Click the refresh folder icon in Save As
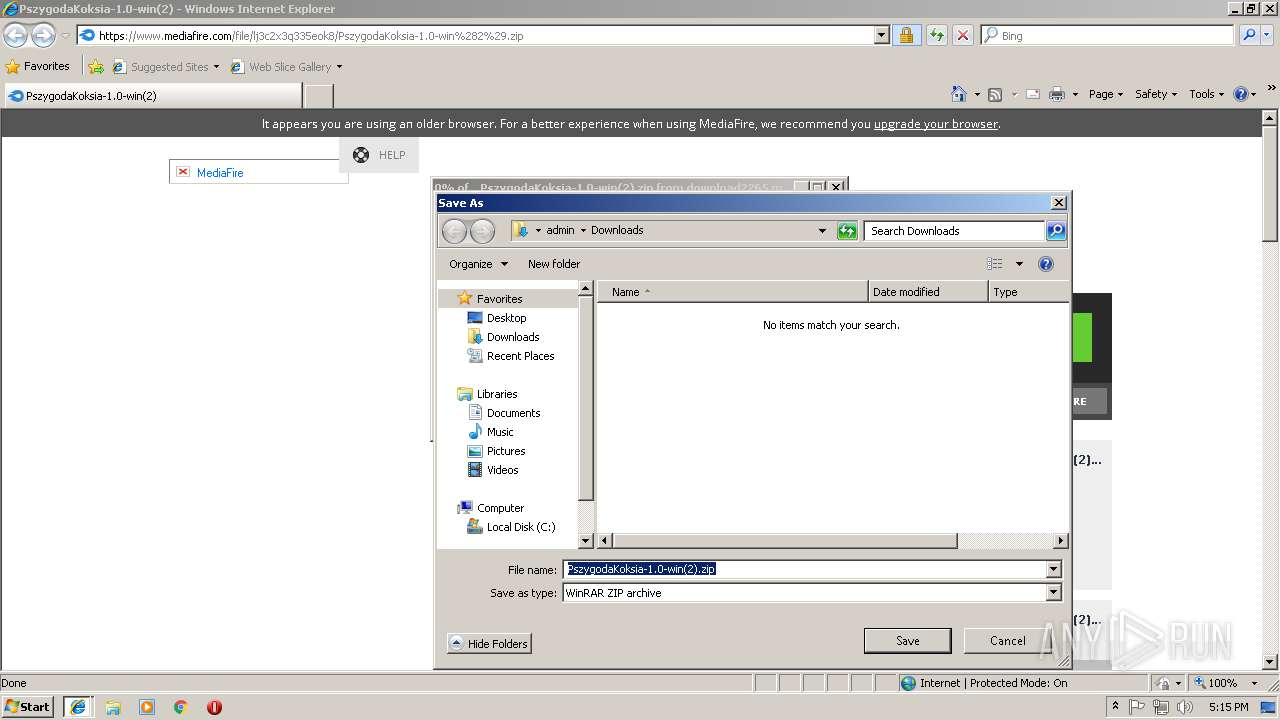Image resolution: width=1280 pixels, height=720 pixels. coord(847,231)
